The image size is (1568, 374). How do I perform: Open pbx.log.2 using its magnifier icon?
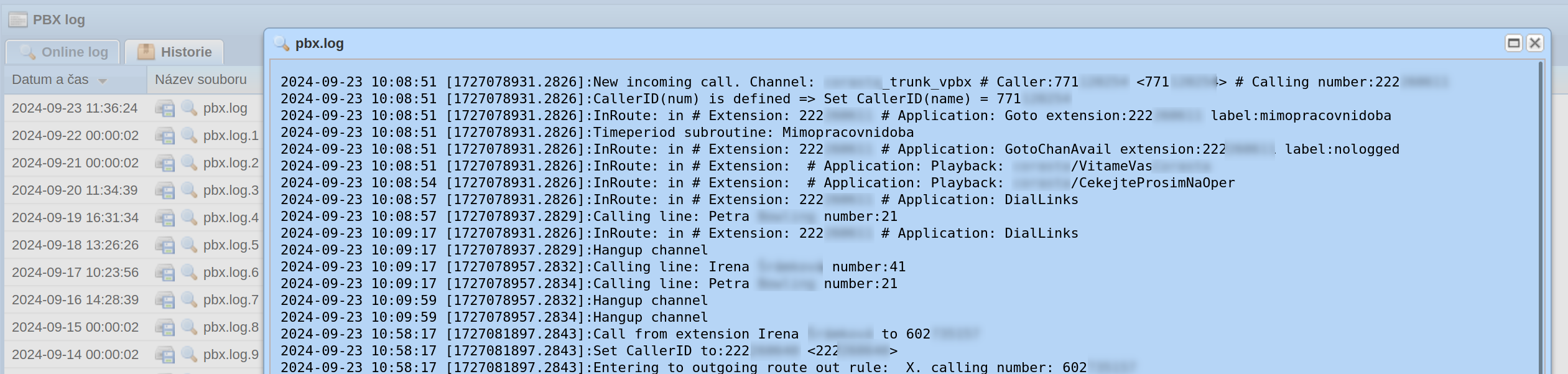point(189,163)
